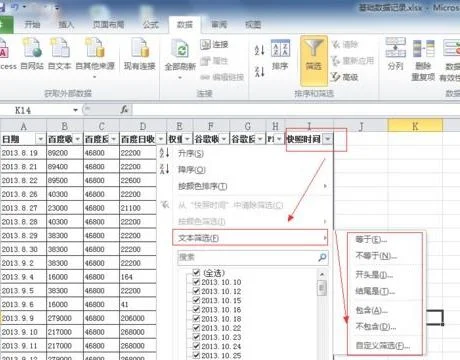
Task: Select 开头是(I)... begins-with filter option
Action: (374, 275)
